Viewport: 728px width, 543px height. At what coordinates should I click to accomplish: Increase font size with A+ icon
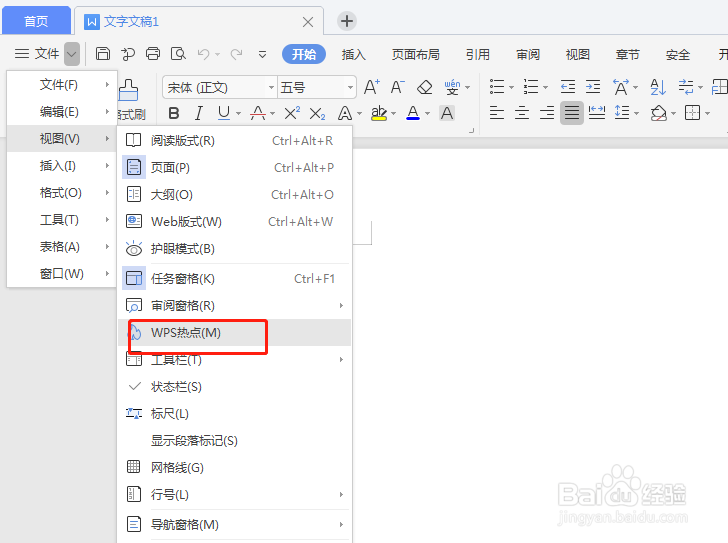click(371, 87)
